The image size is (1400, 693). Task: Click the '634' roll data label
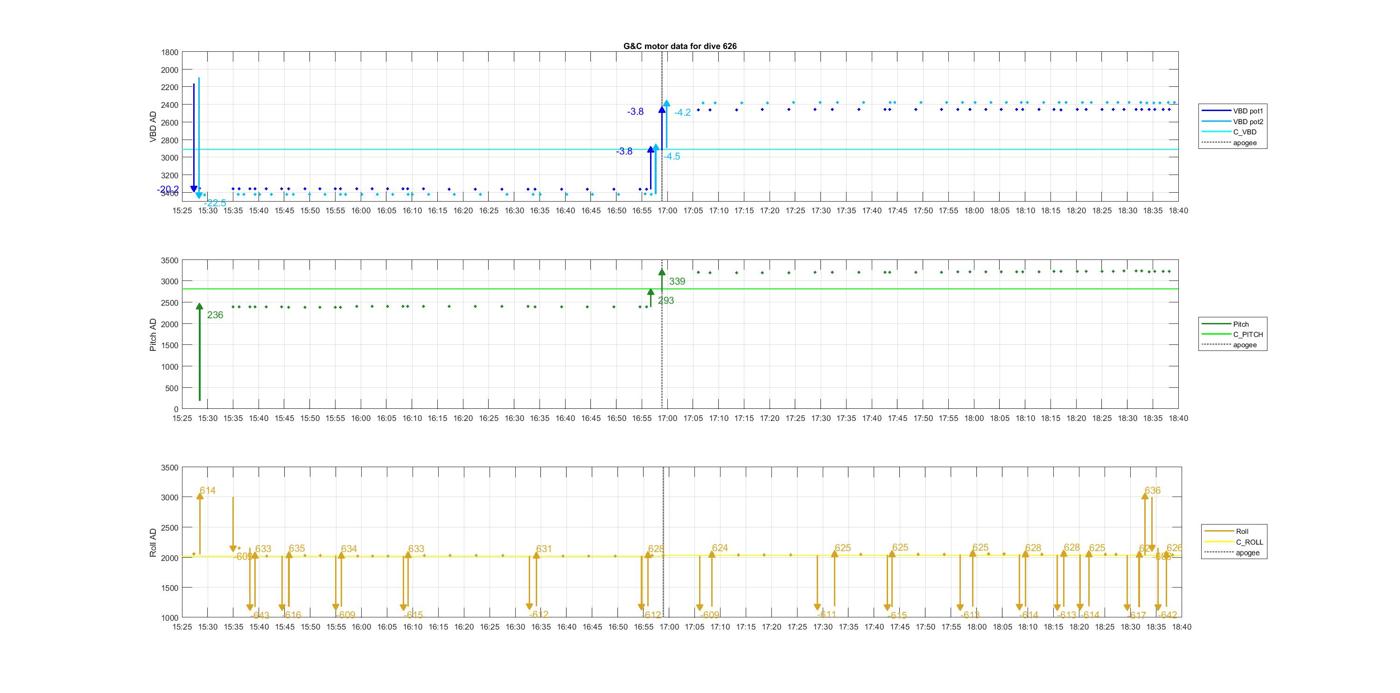[349, 549]
